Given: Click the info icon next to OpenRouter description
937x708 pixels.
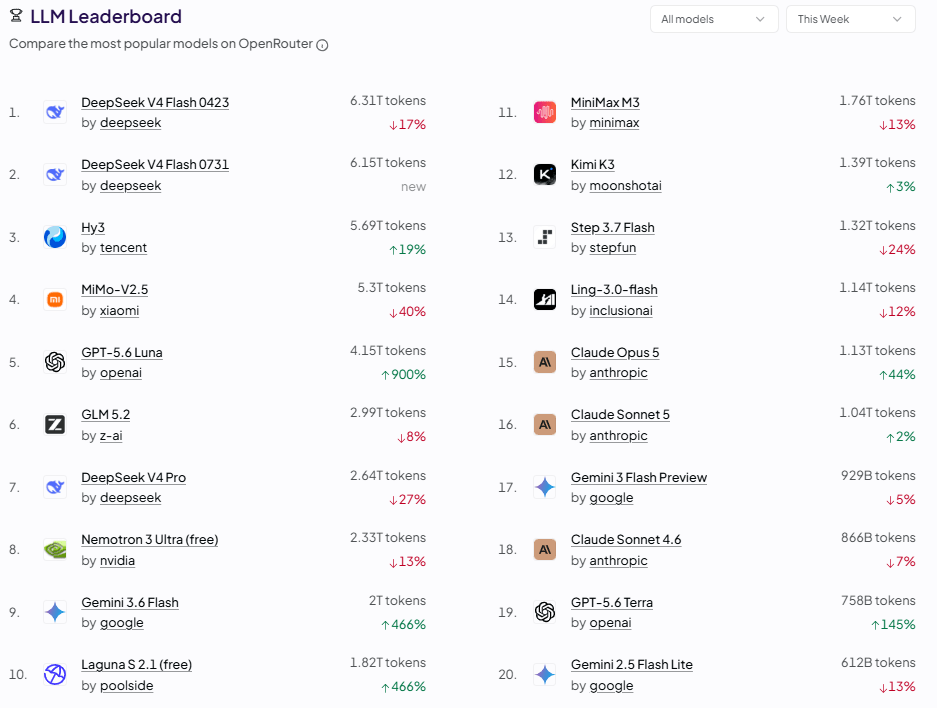Looking at the screenshot, I should click(322, 45).
